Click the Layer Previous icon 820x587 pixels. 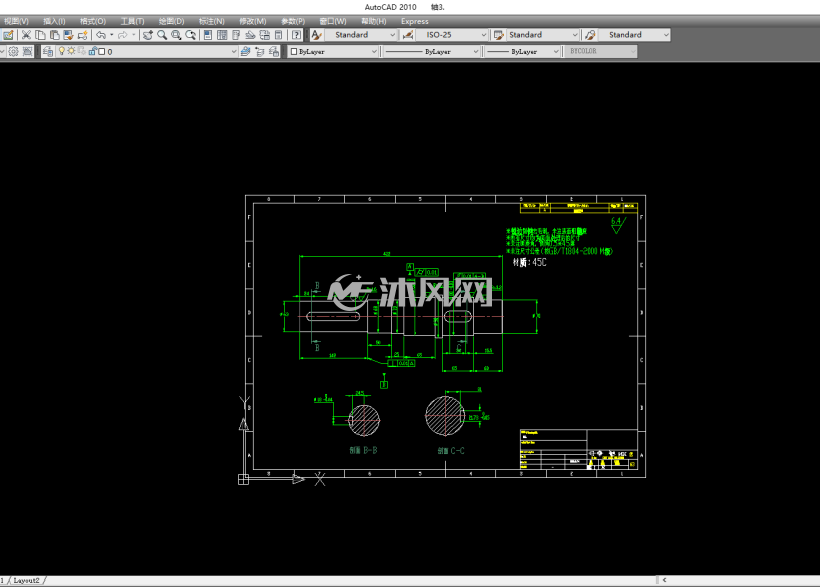coord(259,51)
